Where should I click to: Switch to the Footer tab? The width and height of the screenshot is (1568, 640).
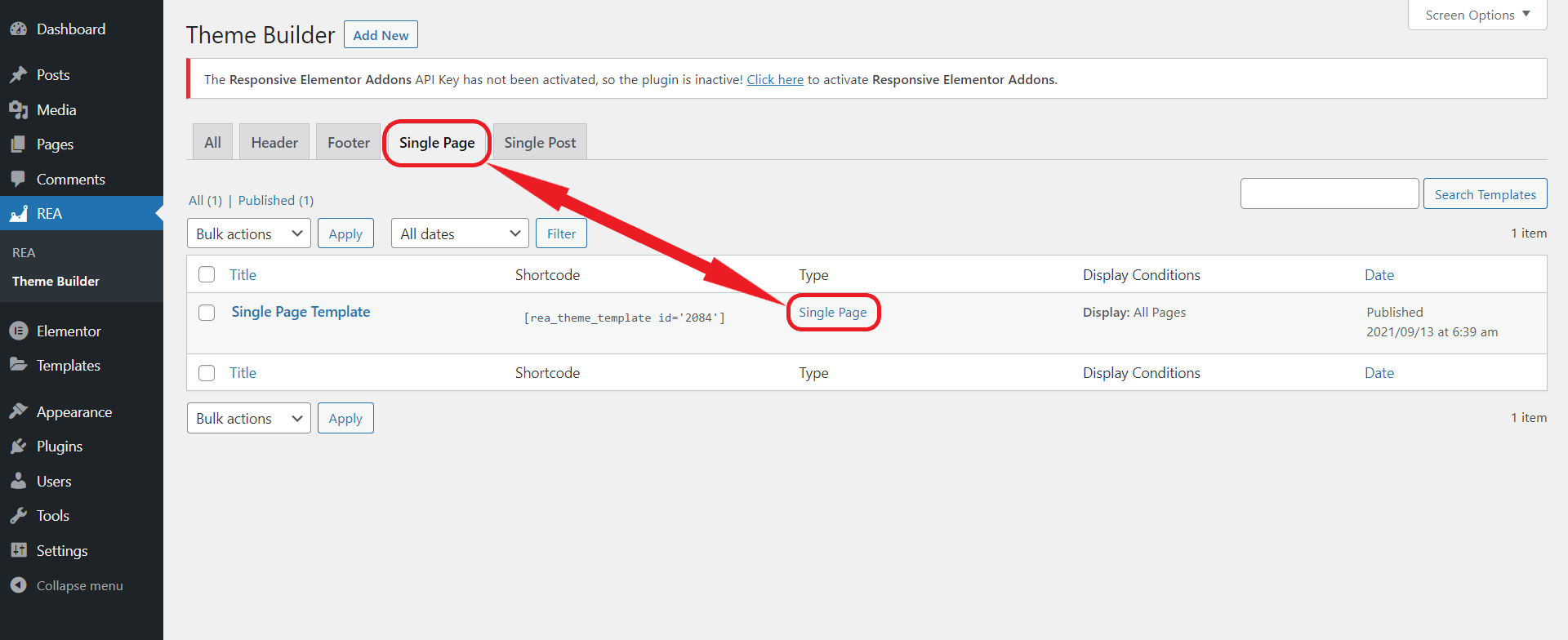pyautogui.click(x=349, y=142)
